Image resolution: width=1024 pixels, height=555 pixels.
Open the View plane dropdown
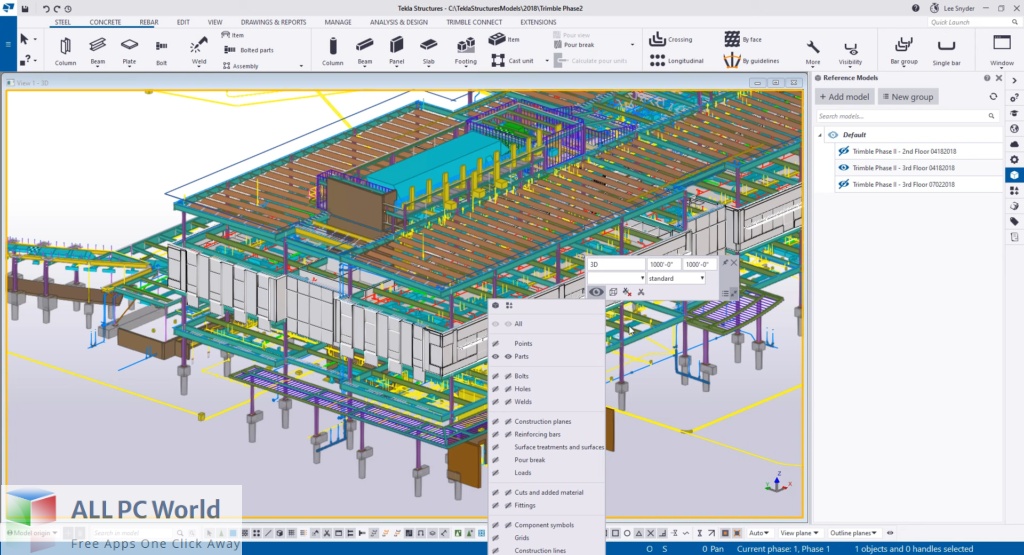pos(799,533)
